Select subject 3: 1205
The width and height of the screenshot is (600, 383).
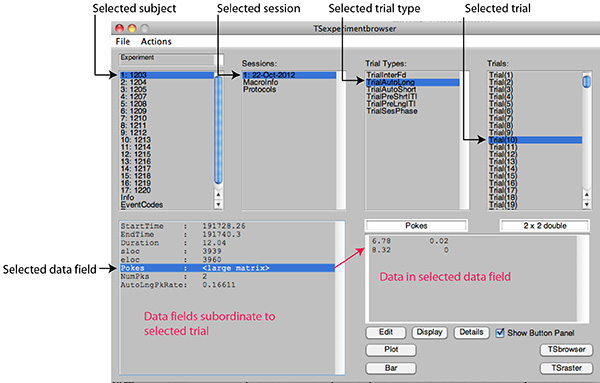[167, 90]
